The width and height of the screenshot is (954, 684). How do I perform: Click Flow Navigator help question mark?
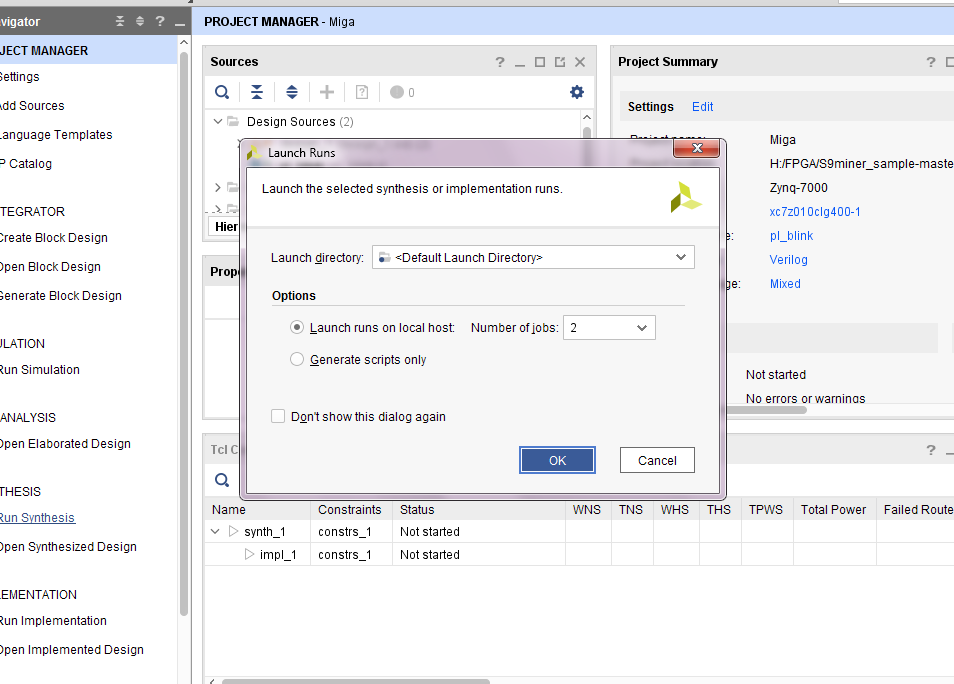pos(160,21)
